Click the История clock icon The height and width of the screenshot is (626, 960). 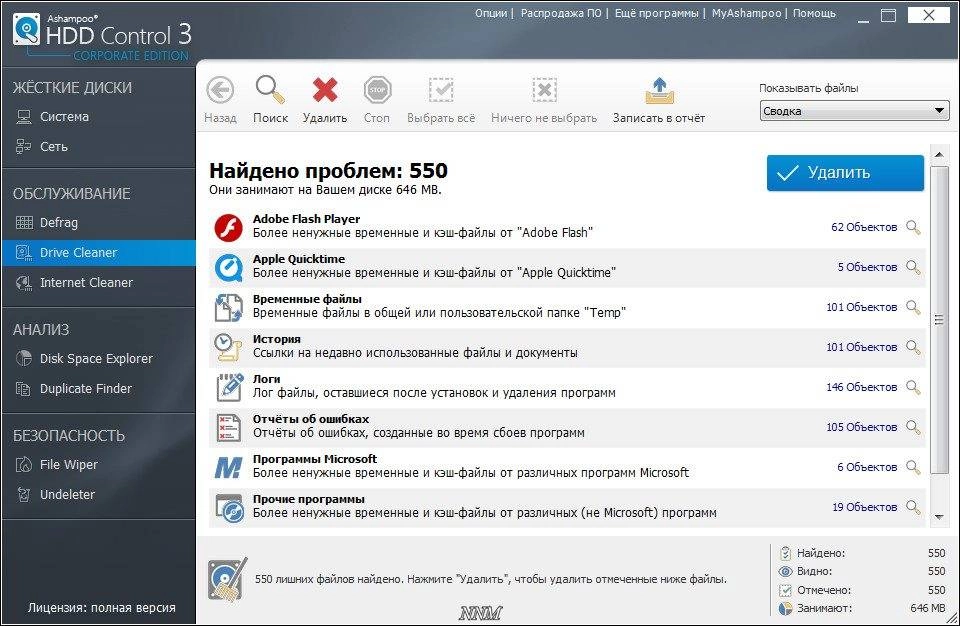point(228,347)
